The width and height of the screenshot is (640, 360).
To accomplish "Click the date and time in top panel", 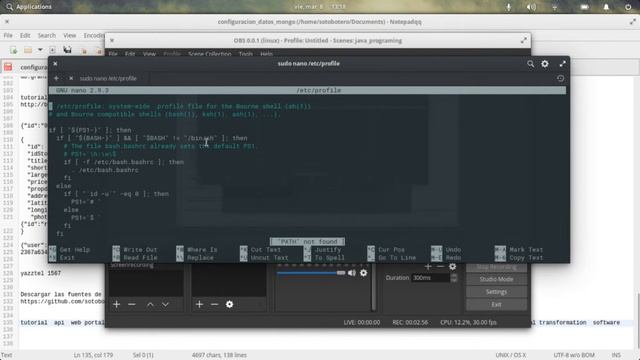I will (320, 7).
